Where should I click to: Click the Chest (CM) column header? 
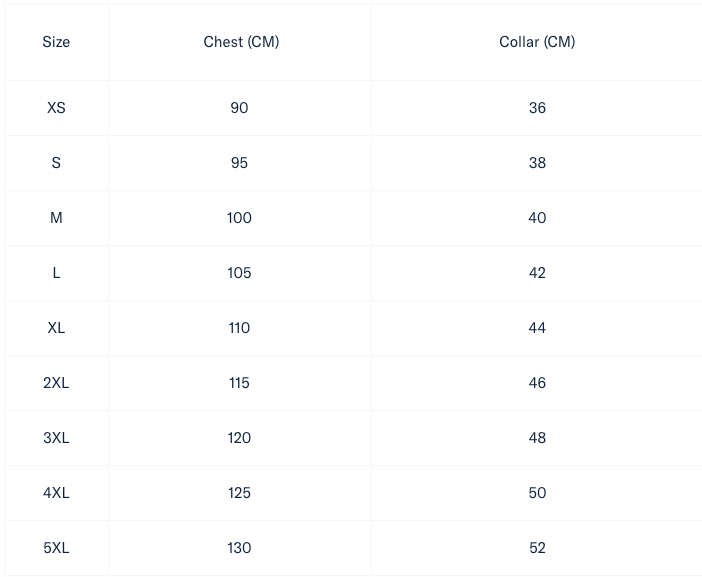(x=240, y=42)
